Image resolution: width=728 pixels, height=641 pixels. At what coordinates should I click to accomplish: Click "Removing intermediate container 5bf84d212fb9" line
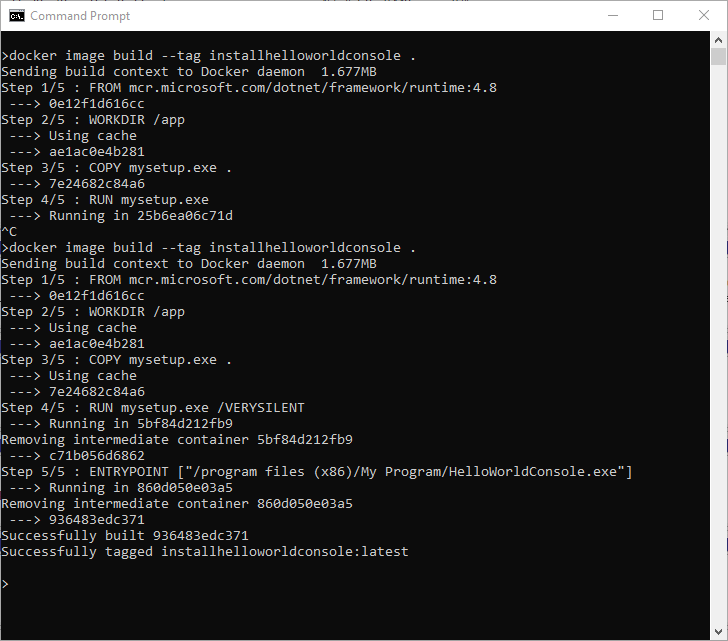point(177,440)
